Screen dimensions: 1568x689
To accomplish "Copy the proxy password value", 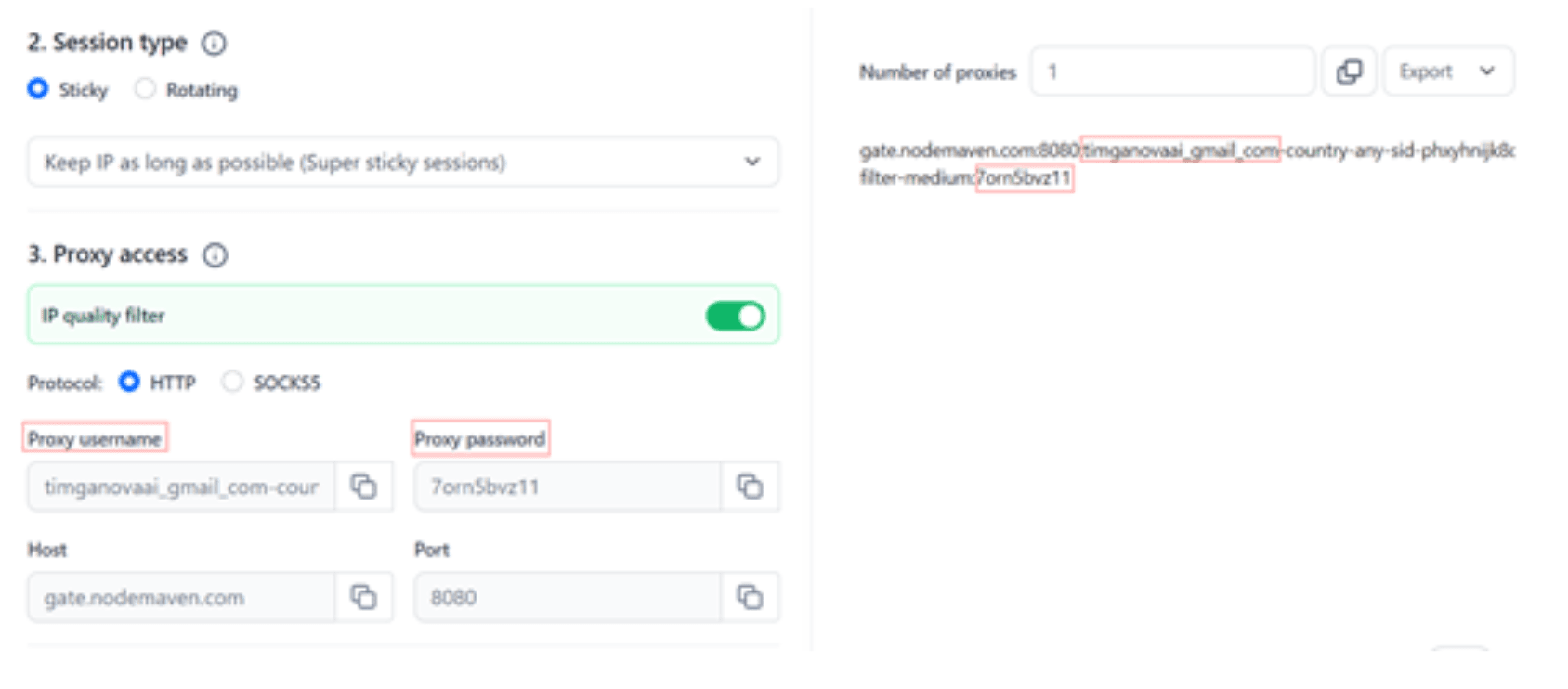I will click(x=750, y=487).
